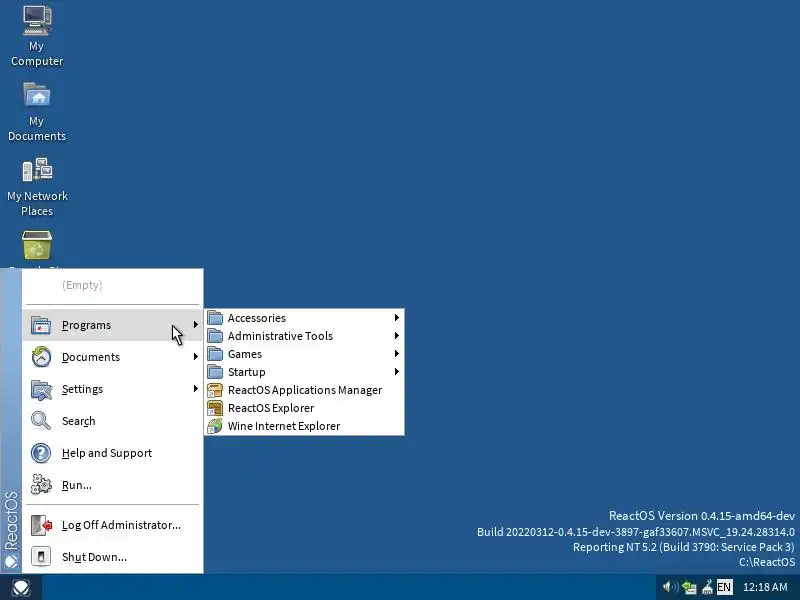Click the network connection tray icon
Screen dimensions: 800x600
[x=689, y=587]
